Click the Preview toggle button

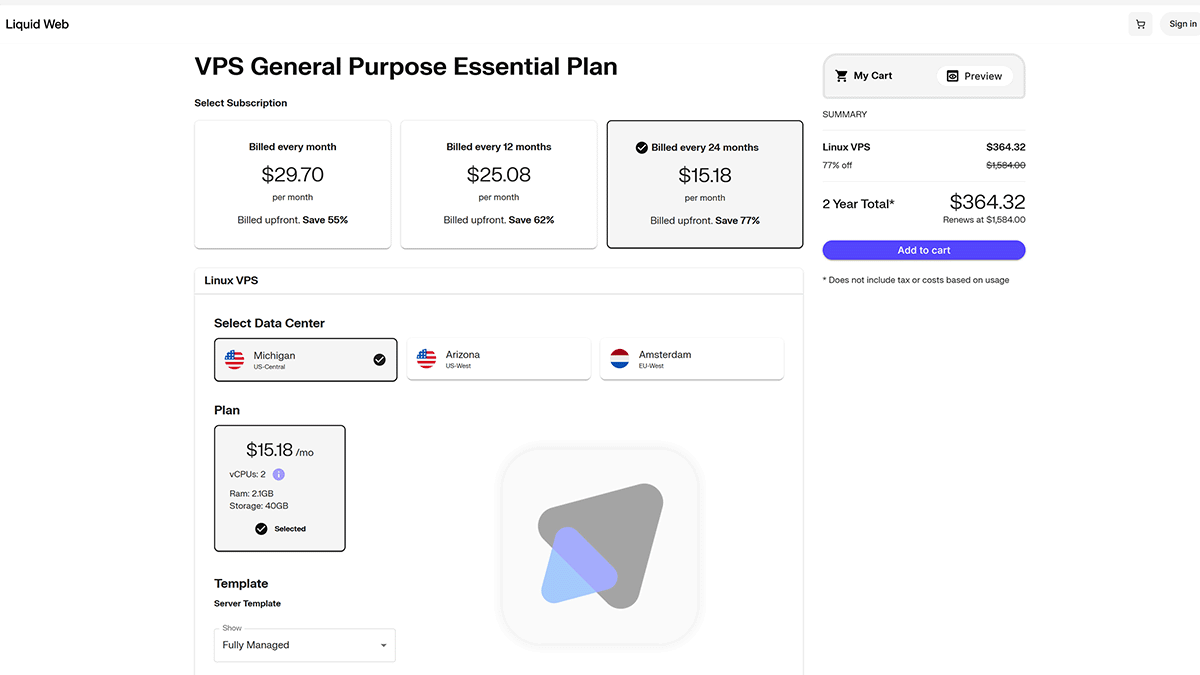(x=975, y=76)
